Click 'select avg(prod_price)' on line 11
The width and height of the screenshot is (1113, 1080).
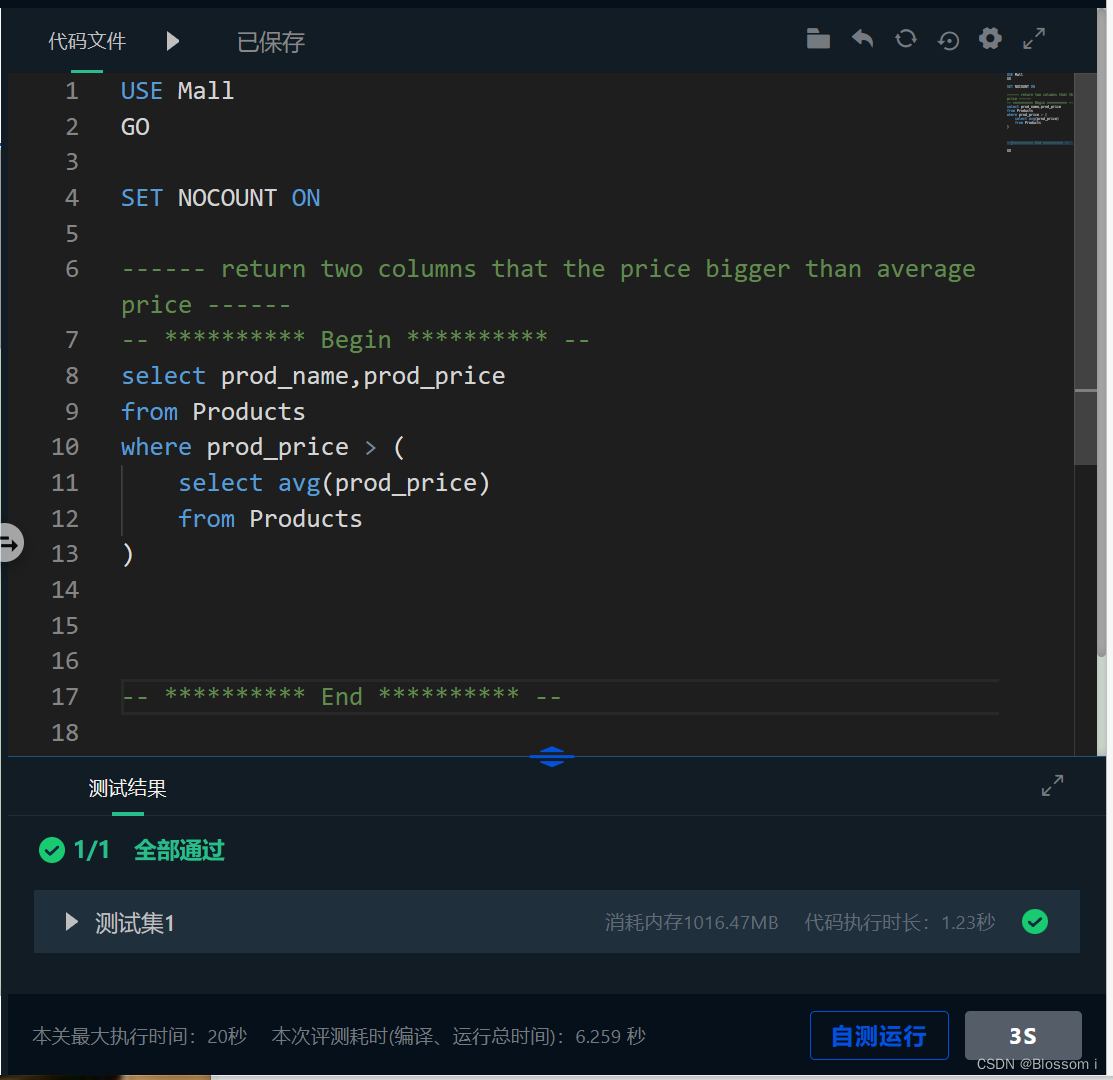coord(334,483)
